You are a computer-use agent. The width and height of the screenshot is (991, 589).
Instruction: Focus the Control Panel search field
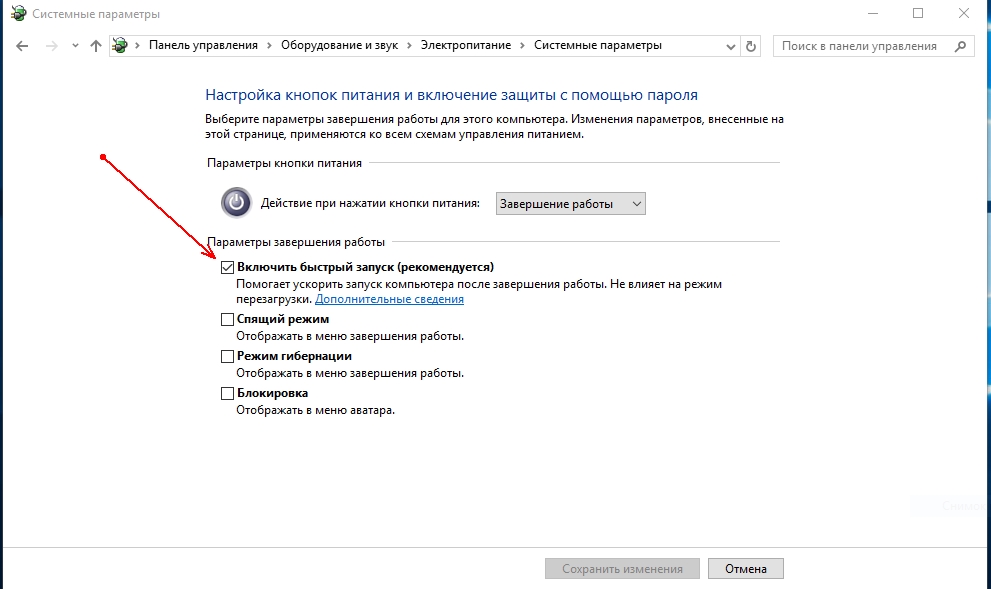point(860,46)
